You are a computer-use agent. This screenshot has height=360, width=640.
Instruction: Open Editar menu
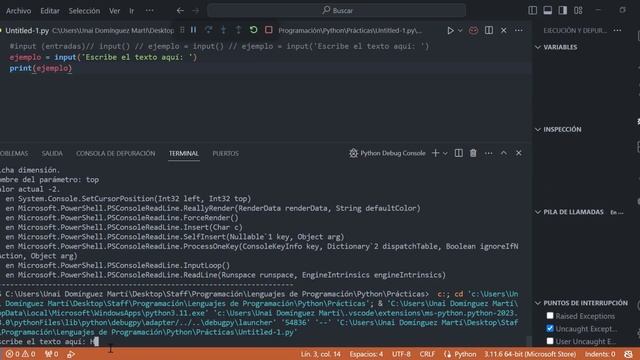pos(50,11)
